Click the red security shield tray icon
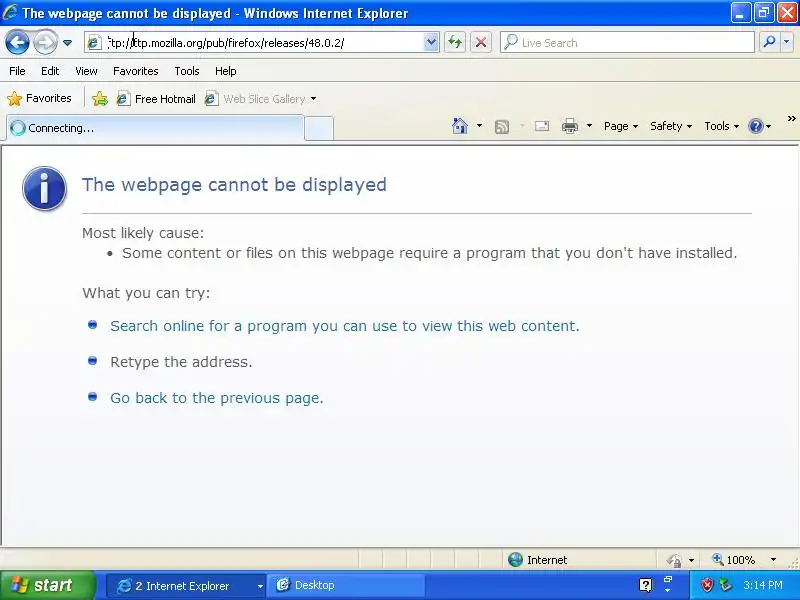 (x=707, y=585)
